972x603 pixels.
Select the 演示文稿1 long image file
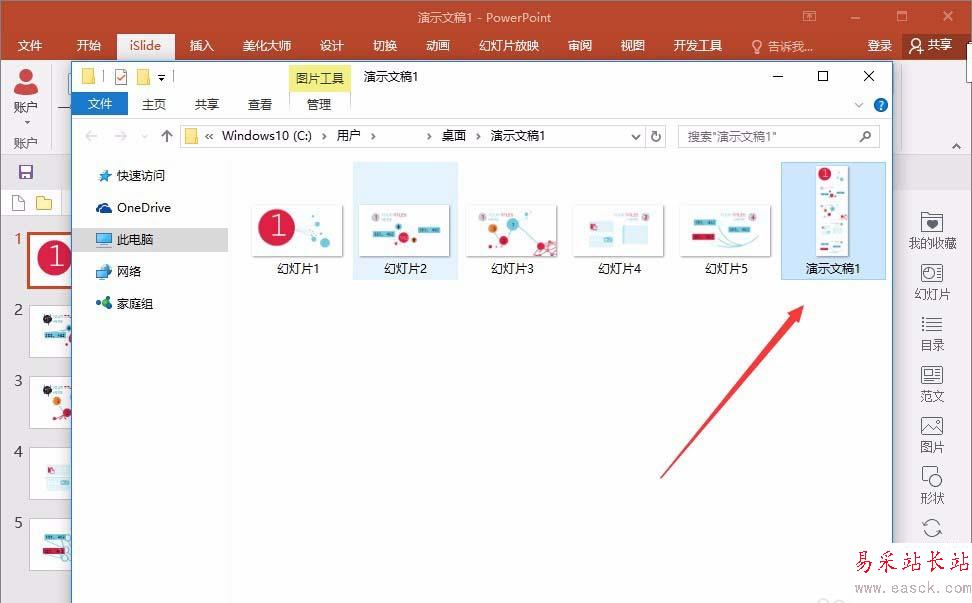point(833,221)
